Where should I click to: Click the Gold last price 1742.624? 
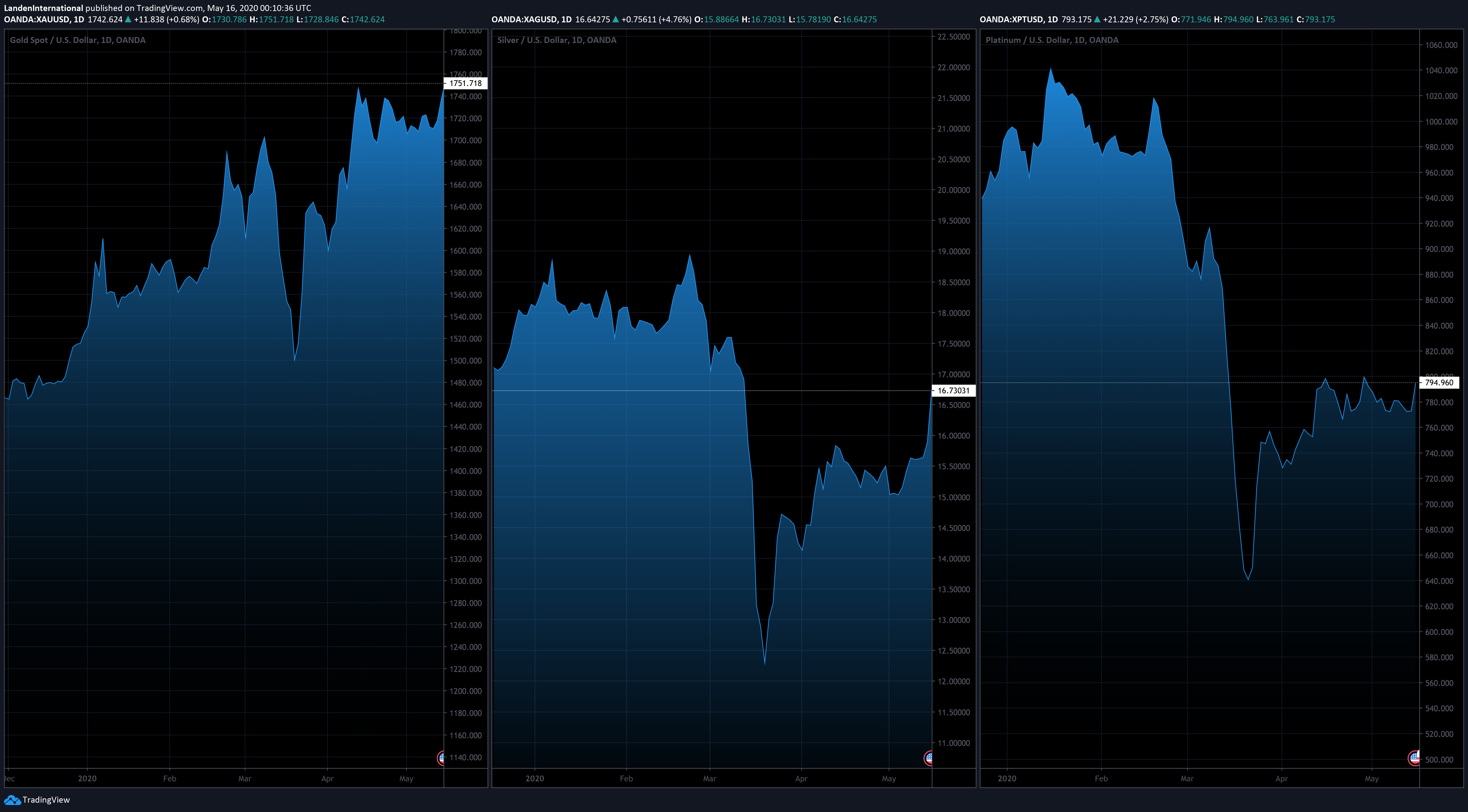click(105, 19)
